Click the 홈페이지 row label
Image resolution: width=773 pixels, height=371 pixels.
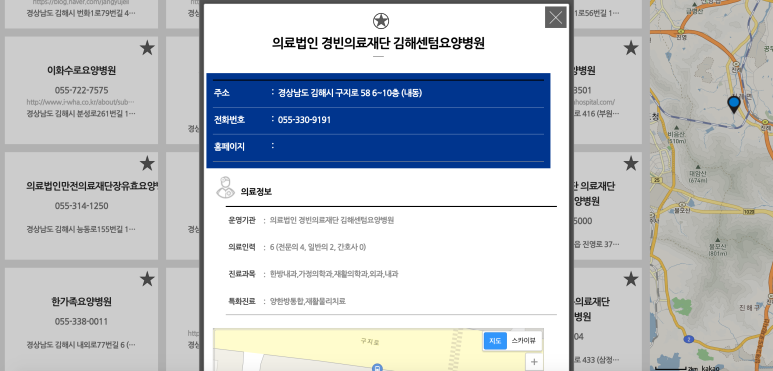click(x=229, y=147)
